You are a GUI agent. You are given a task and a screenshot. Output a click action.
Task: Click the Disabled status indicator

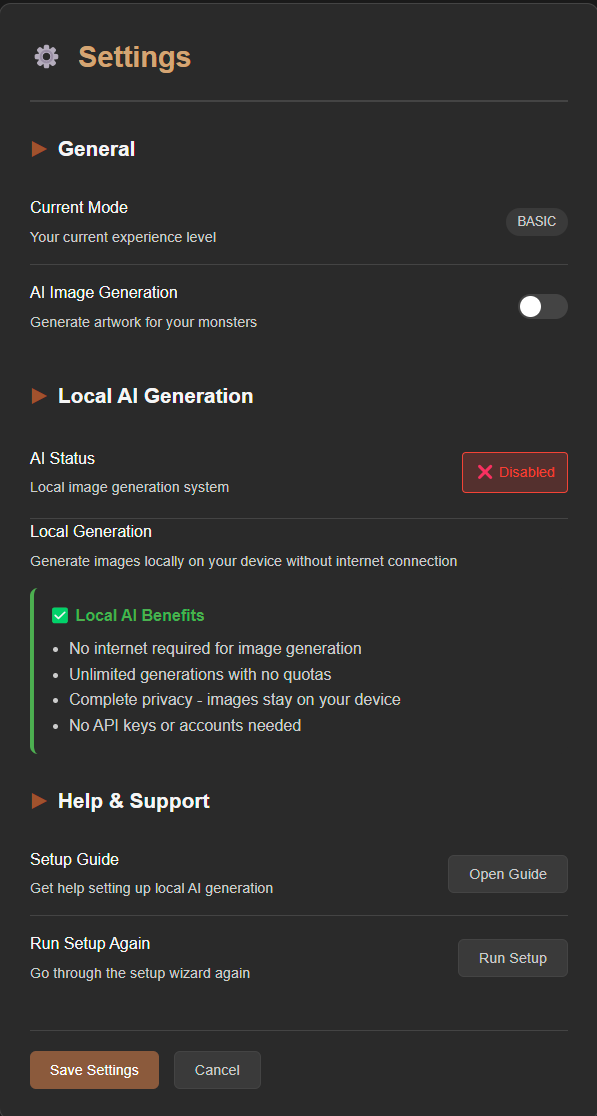(514, 471)
